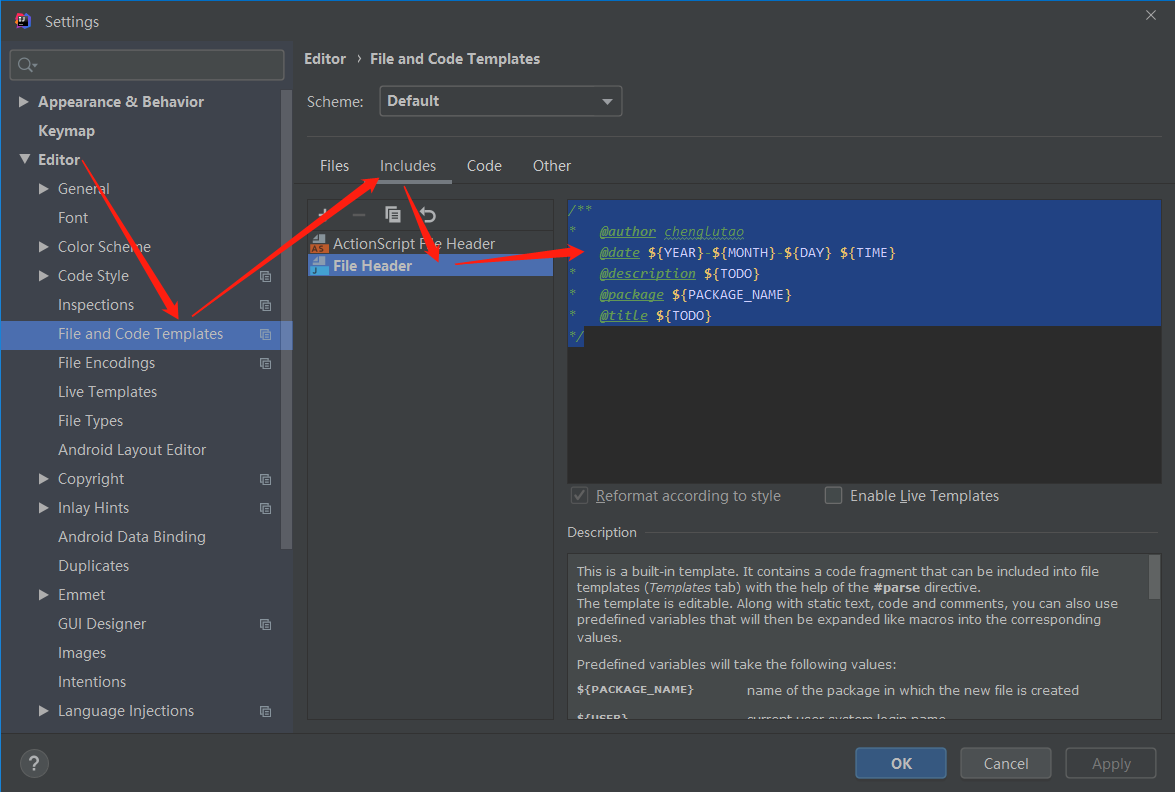The image size is (1175, 792).
Task: Switch to the Code tab
Action: [484, 166]
